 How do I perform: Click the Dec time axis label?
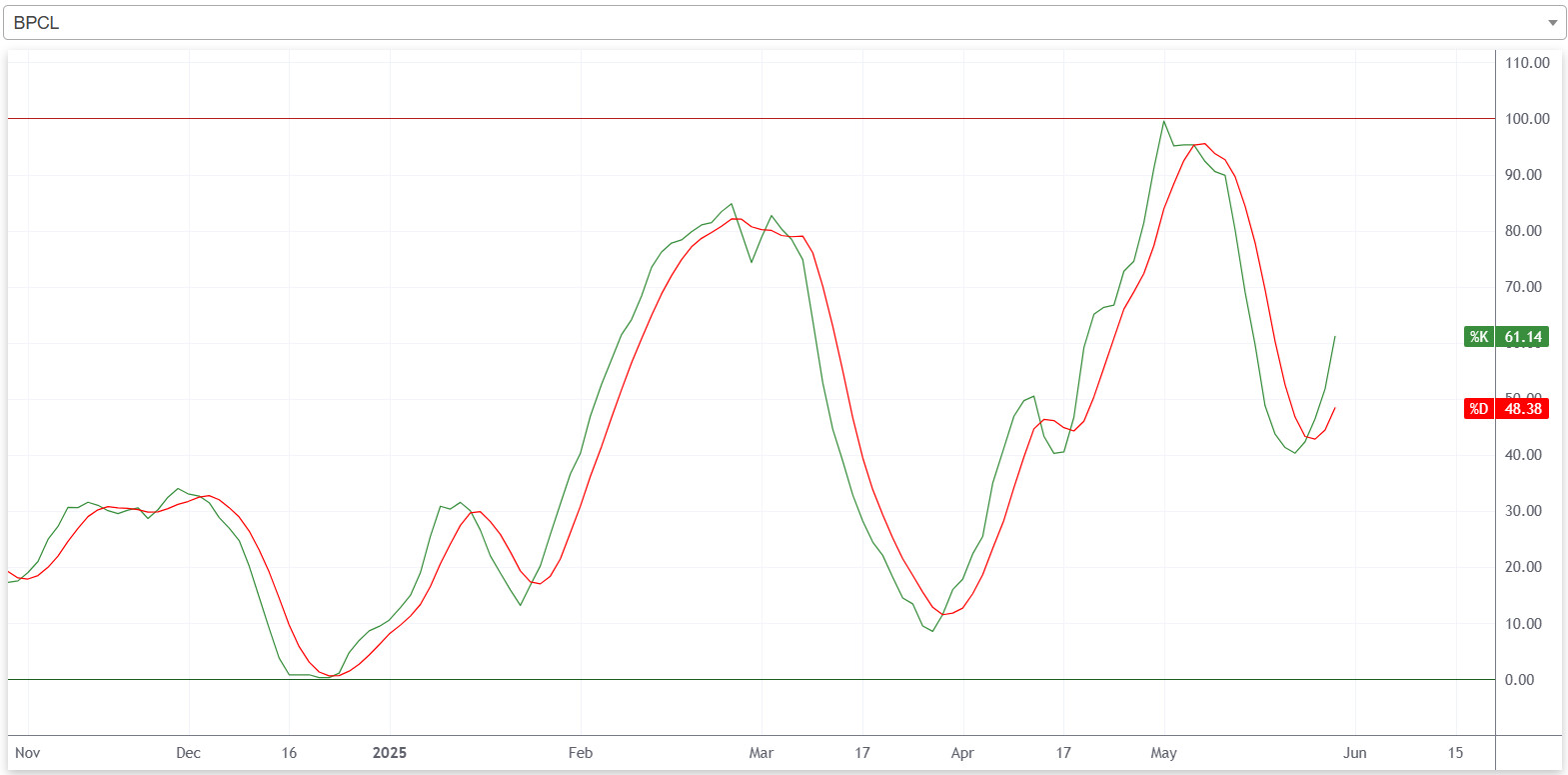tap(188, 753)
